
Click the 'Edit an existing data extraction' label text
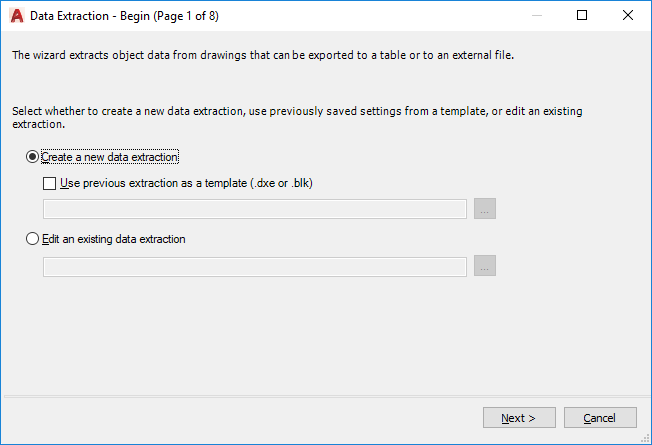[x=114, y=240]
